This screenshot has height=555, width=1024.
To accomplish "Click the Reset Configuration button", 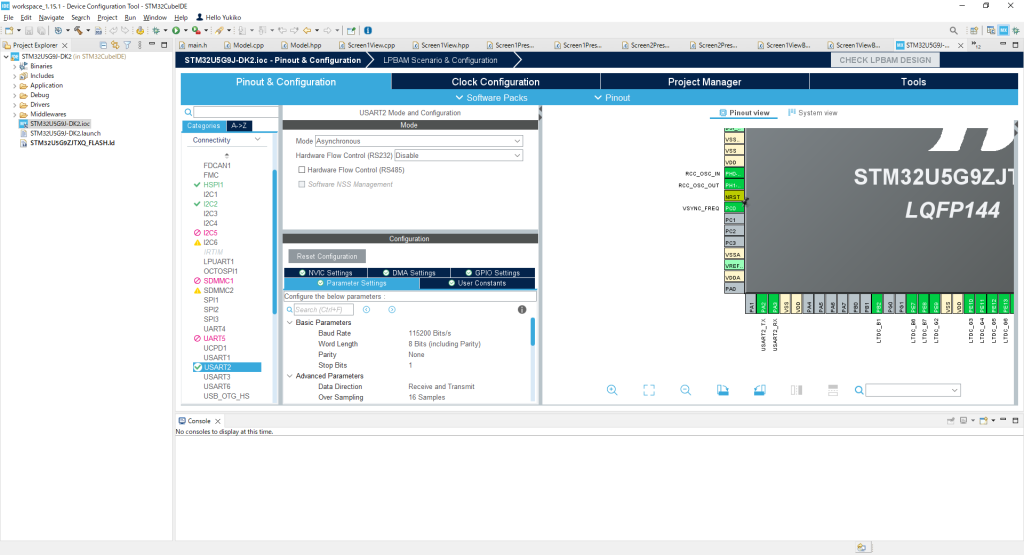I will pos(327,256).
